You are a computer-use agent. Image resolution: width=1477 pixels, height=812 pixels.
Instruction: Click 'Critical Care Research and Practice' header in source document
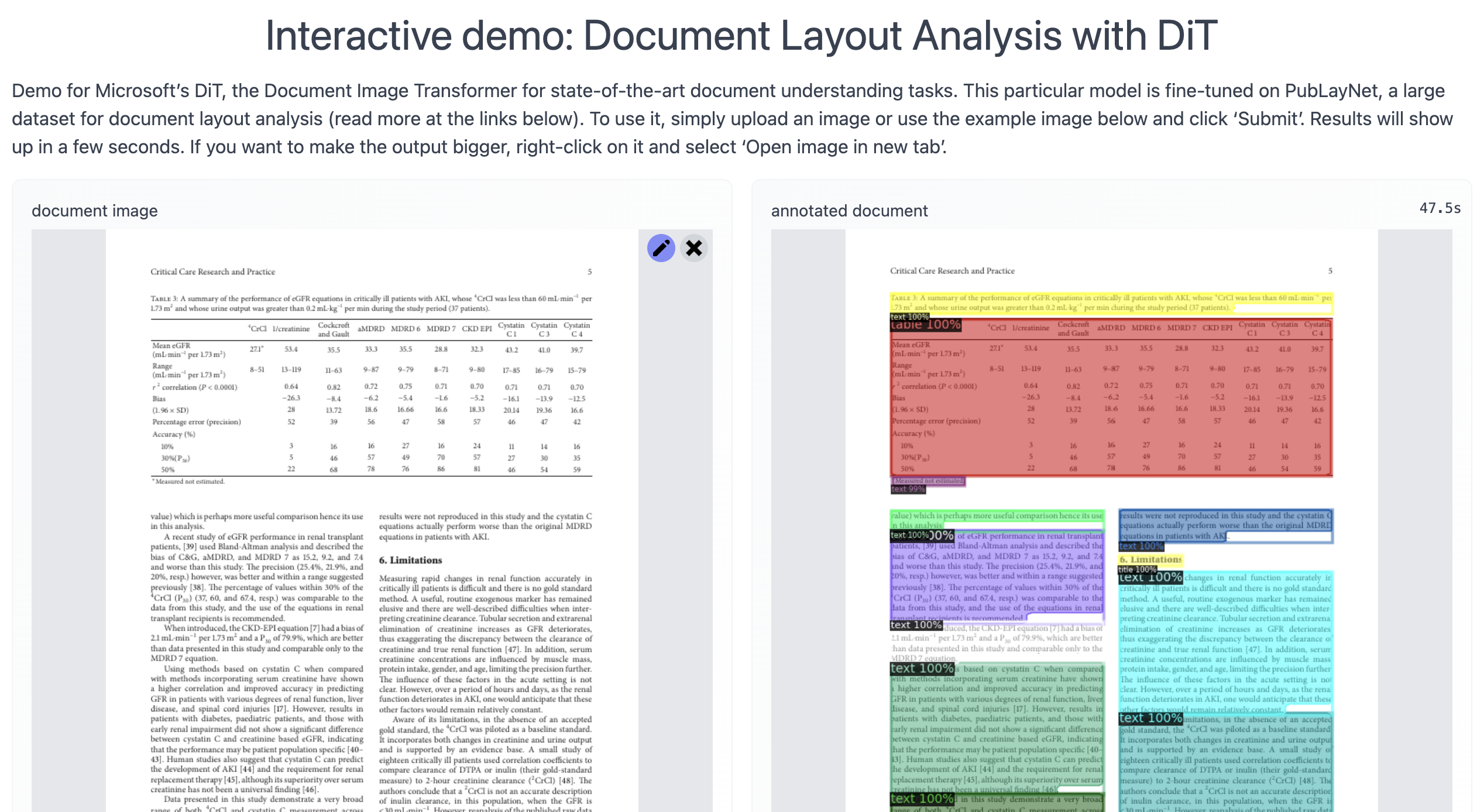212,272
